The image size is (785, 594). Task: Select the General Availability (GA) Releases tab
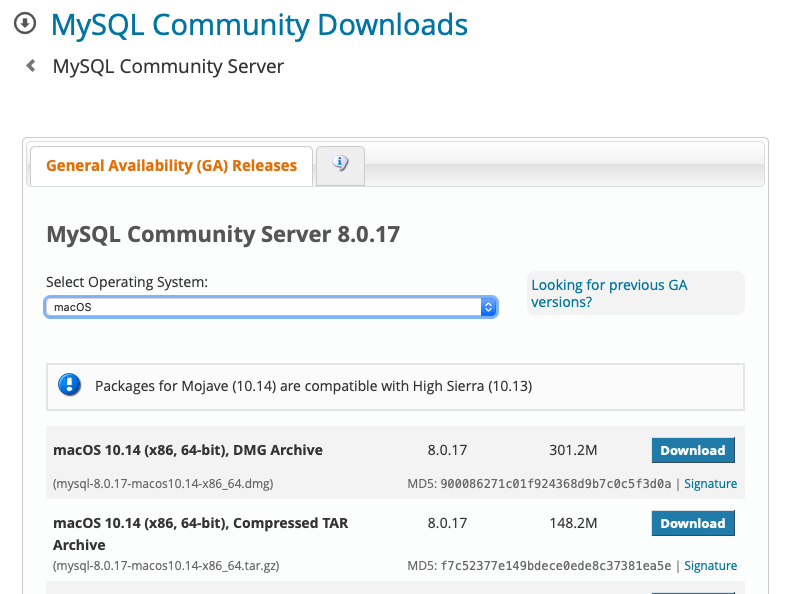click(172, 166)
